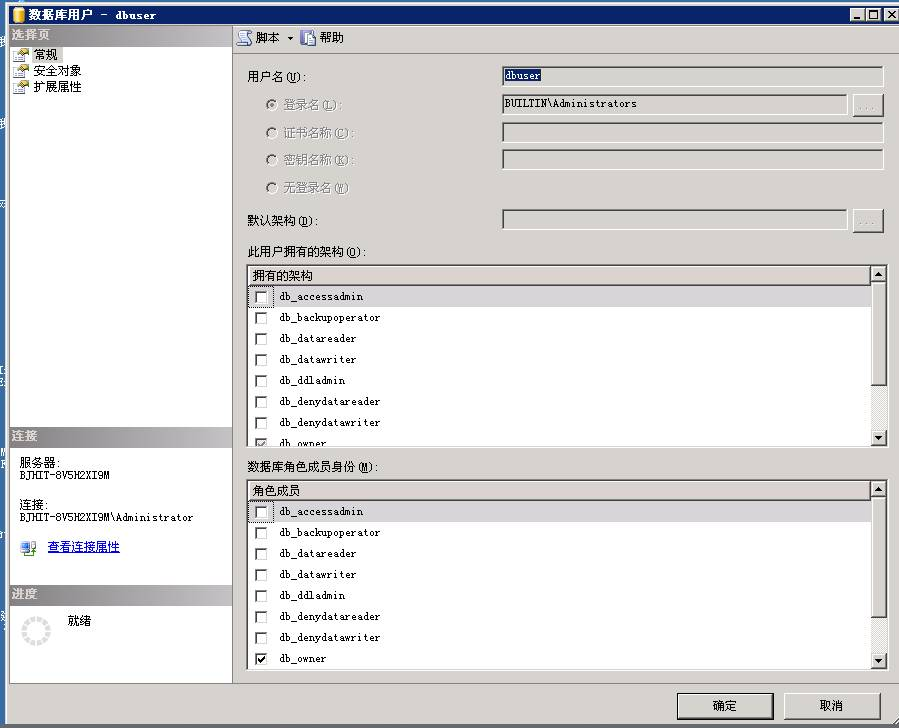Image resolution: width=899 pixels, height=728 pixels.
Task: Click the 扩展属性 page icon
Action: coord(21,87)
